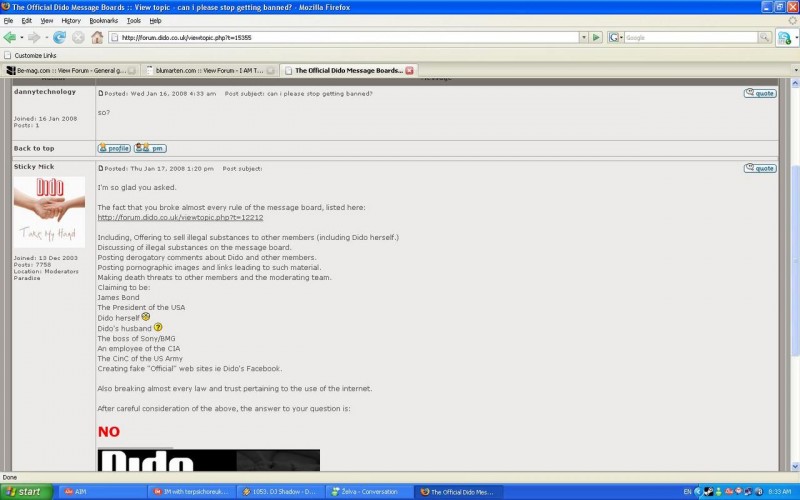Screen dimensions: 800x500
Task: Click the Customize Links bookmark
Action: pyautogui.click(x=30, y=55)
